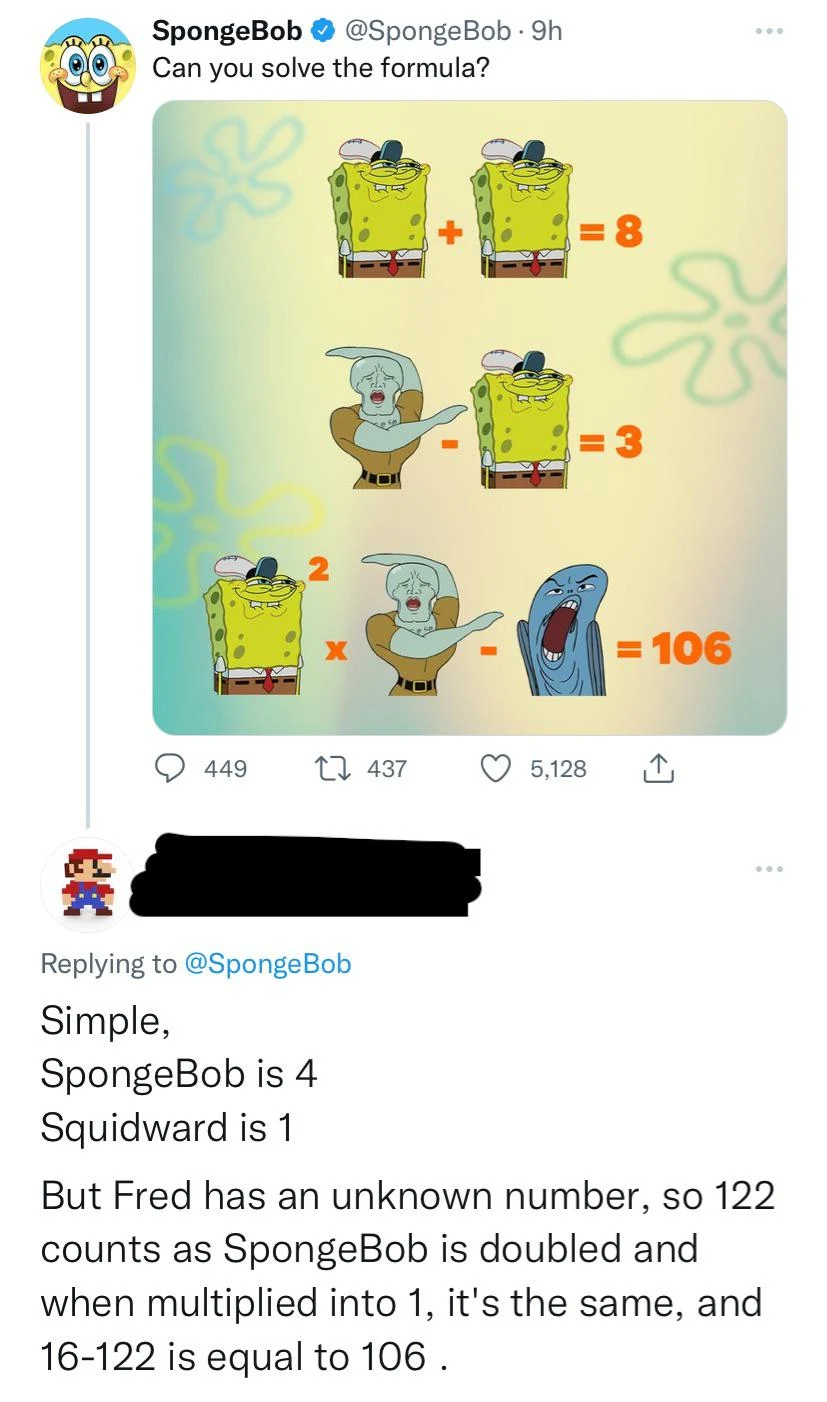Screen dimensions: 827x1402
Task: Like the tweet with the heart icon
Action: pos(495,768)
